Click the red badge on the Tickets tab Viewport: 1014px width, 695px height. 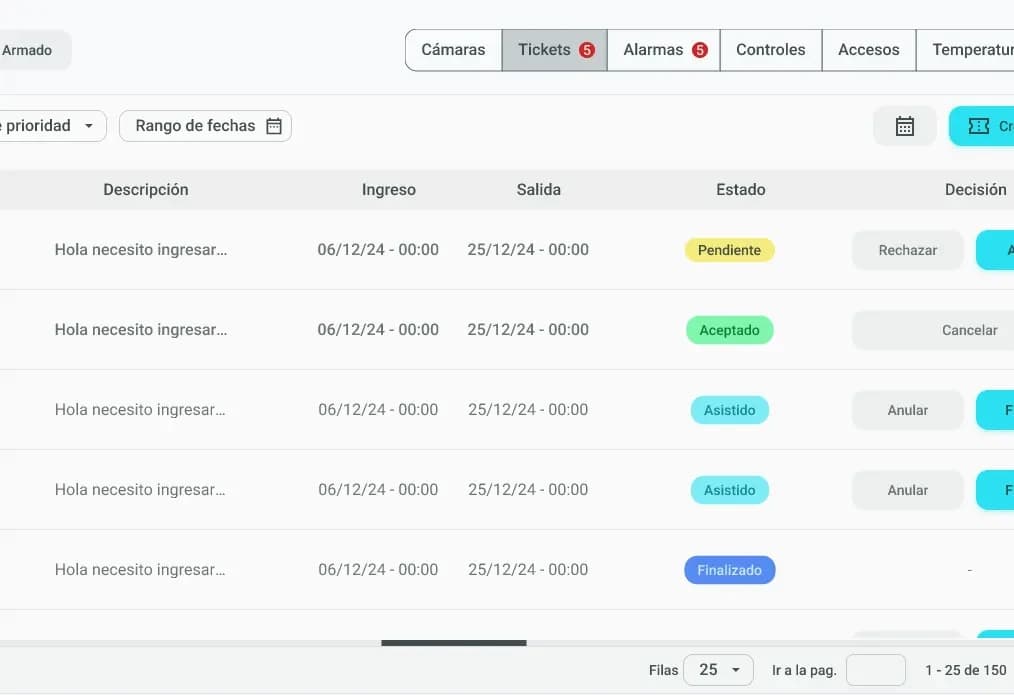point(587,48)
